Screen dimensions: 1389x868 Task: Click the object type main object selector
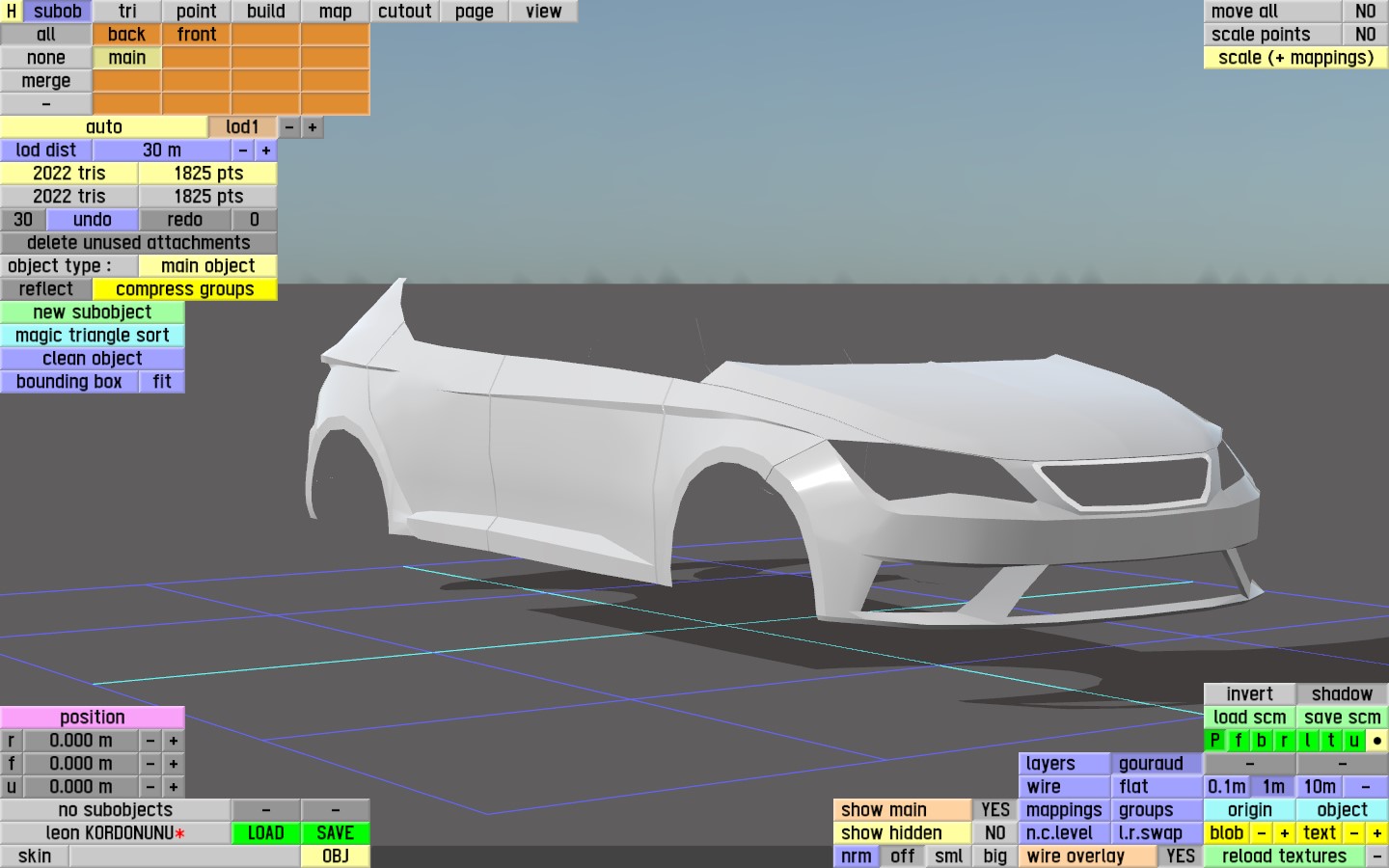(x=208, y=266)
